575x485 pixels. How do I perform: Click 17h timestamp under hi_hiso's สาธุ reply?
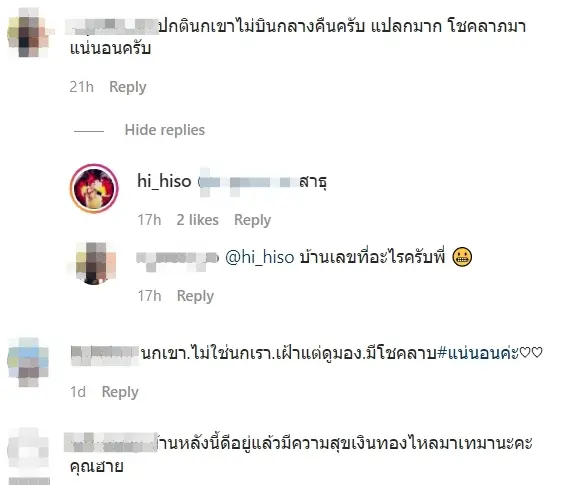(149, 220)
